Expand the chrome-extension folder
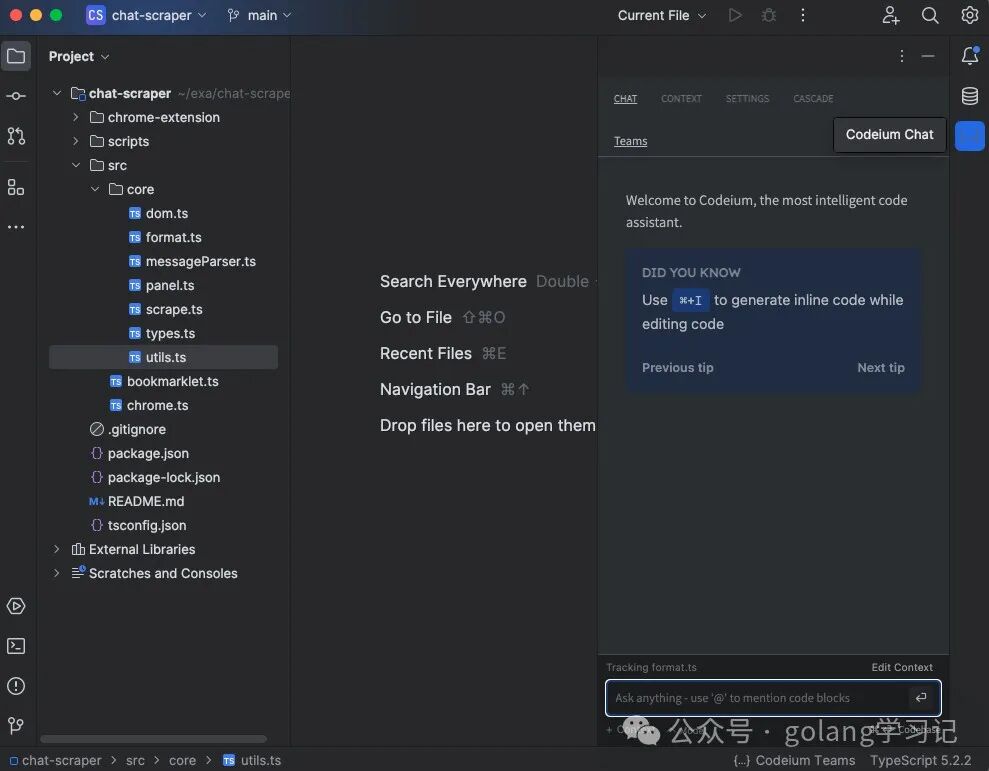Image resolution: width=989 pixels, height=771 pixels. [x=76, y=117]
